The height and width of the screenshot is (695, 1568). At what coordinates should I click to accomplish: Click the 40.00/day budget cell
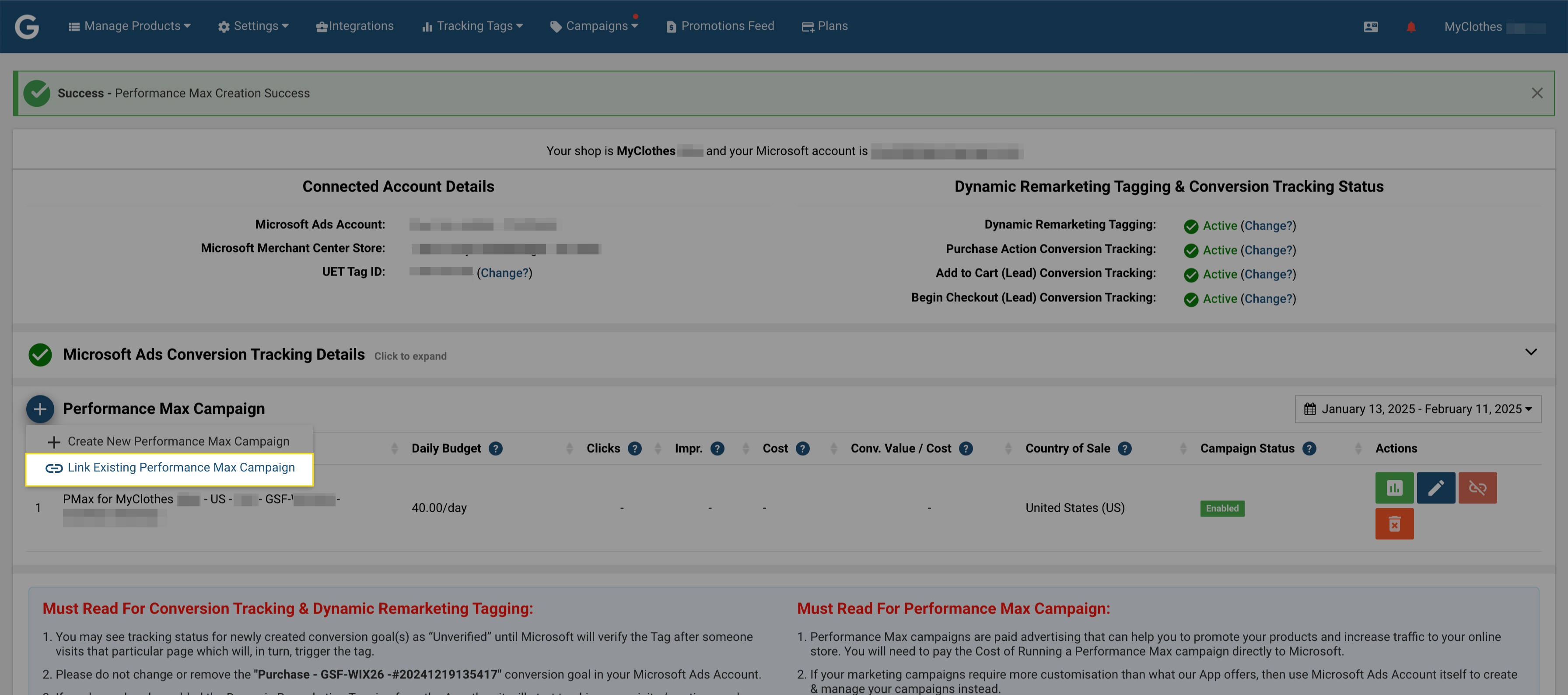coord(439,507)
